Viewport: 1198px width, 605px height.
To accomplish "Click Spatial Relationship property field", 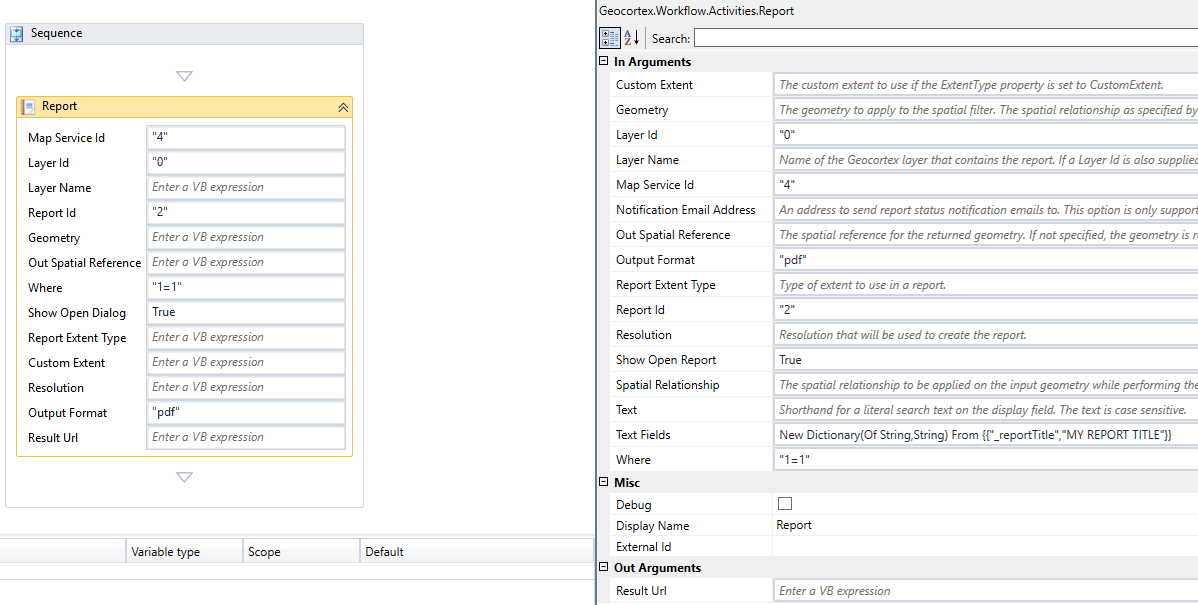I will tap(986, 384).
